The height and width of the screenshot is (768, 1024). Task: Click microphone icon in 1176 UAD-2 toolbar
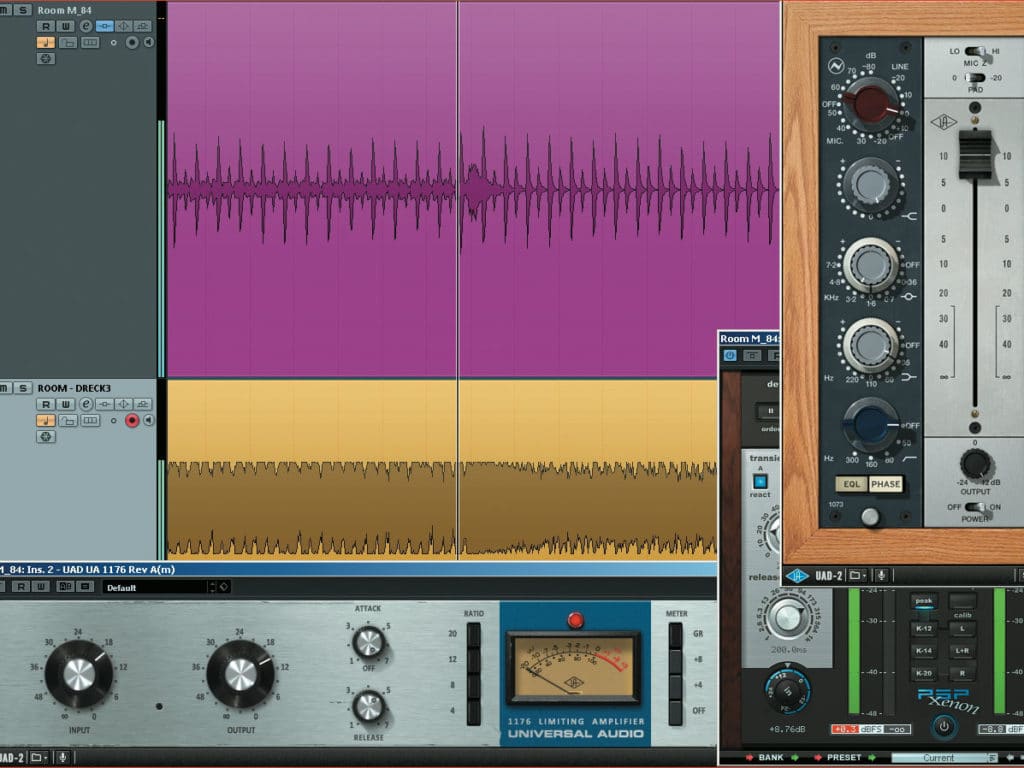pyautogui.click(x=63, y=758)
